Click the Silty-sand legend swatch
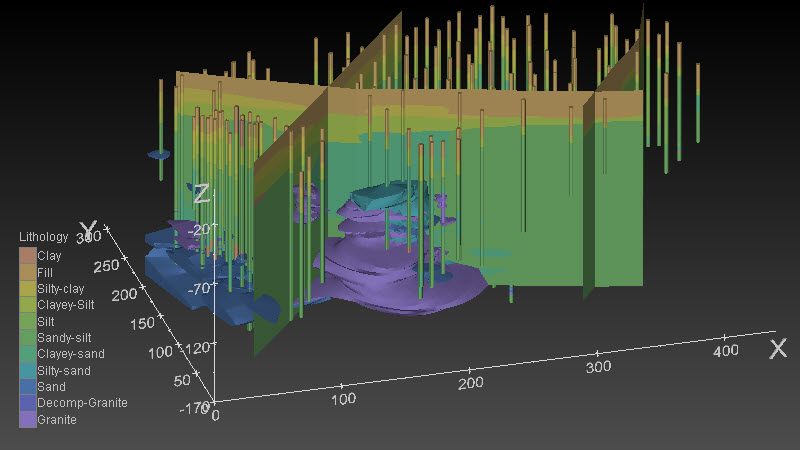The width and height of the screenshot is (800, 450). pyautogui.click(x=27, y=370)
